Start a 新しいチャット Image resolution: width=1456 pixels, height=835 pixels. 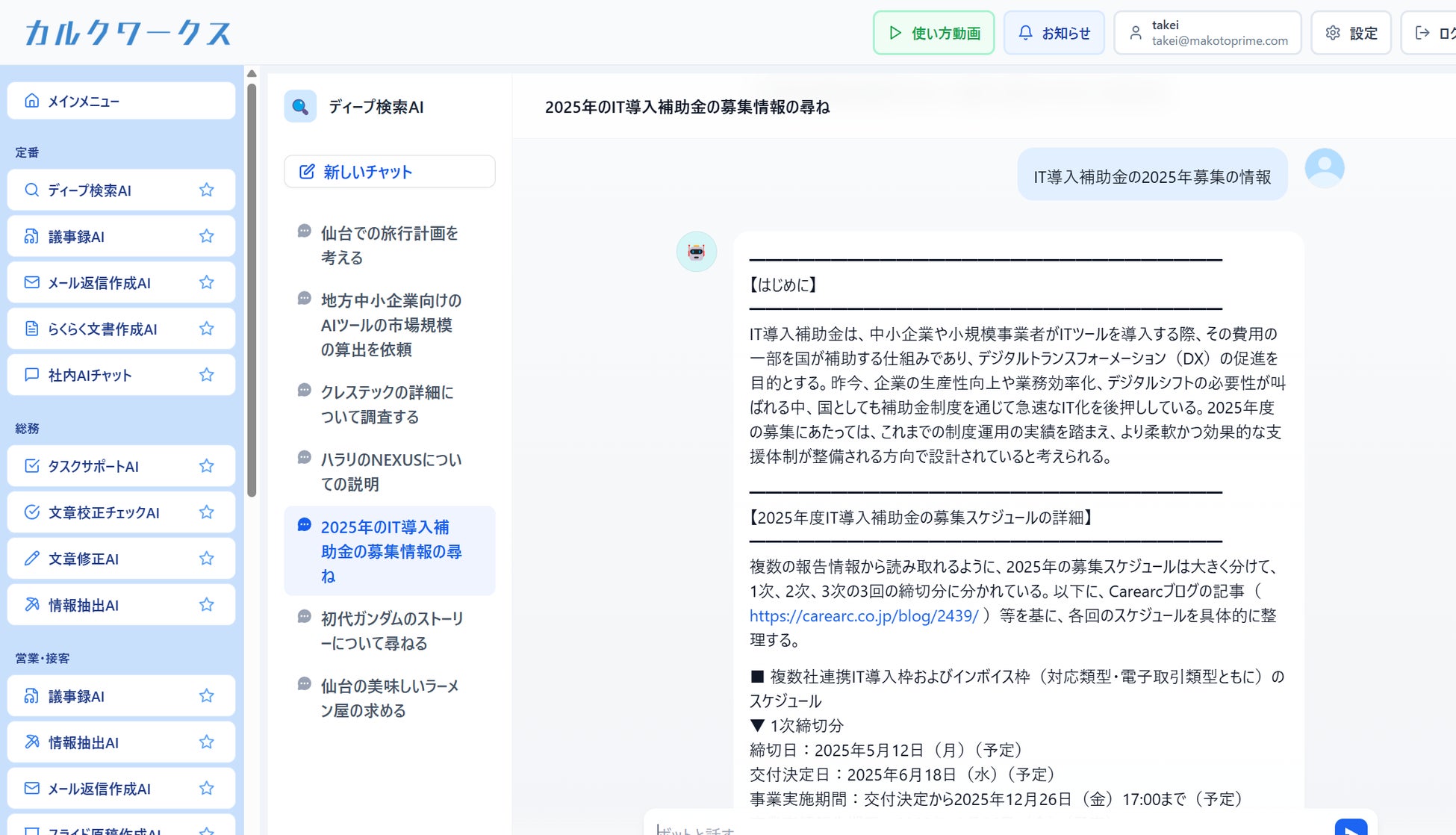point(389,172)
